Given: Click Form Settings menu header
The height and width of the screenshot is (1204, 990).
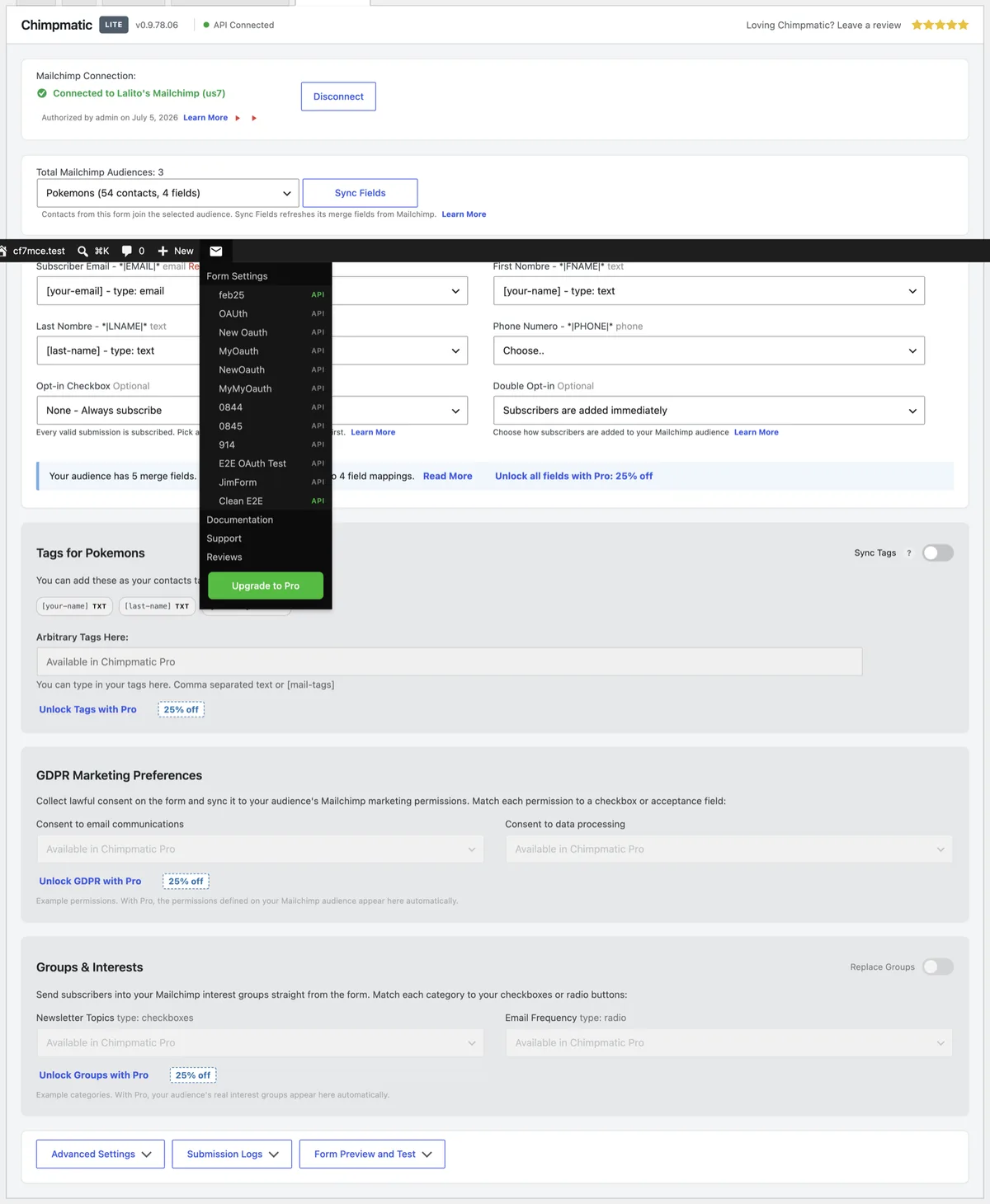Looking at the screenshot, I should (x=238, y=276).
